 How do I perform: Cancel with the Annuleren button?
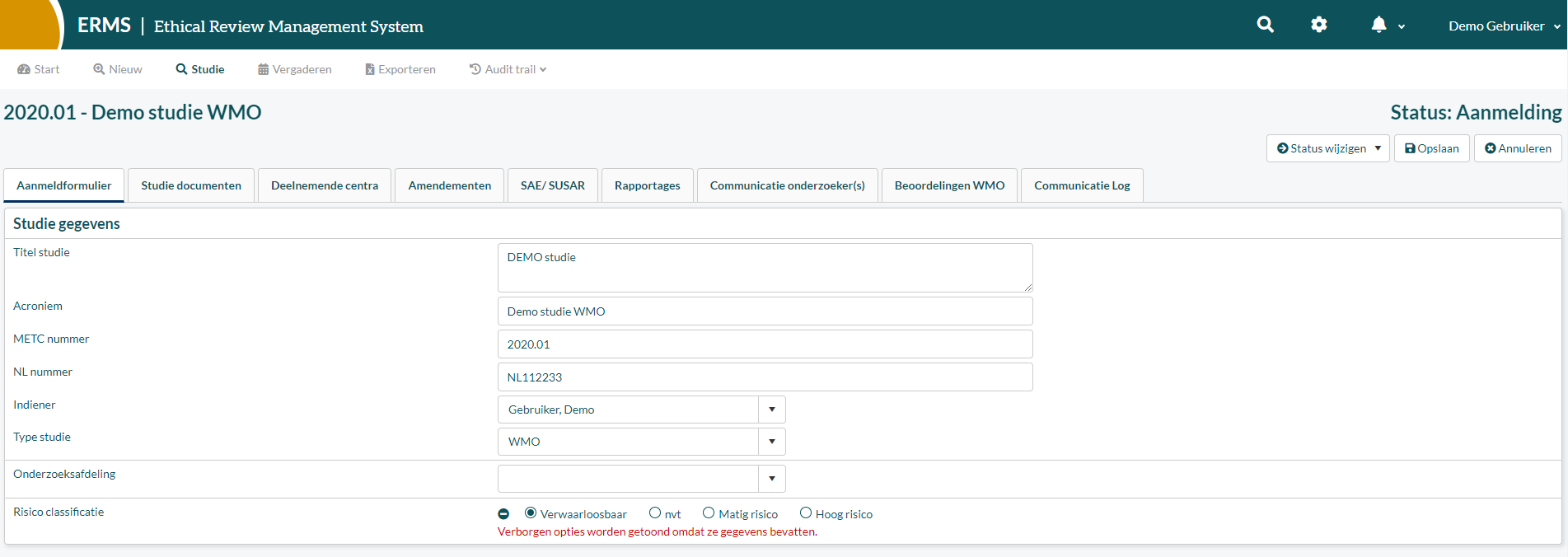pyautogui.click(x=1518, y=148)
